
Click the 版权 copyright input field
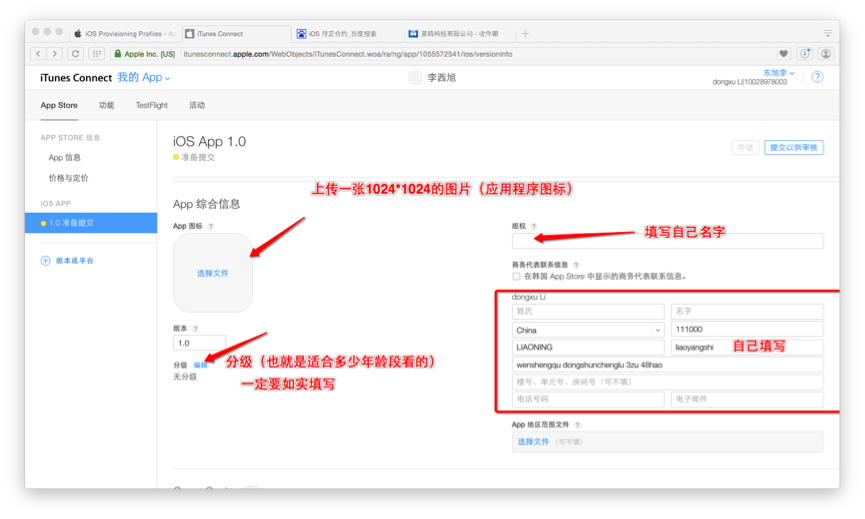[x=668, y=241]
